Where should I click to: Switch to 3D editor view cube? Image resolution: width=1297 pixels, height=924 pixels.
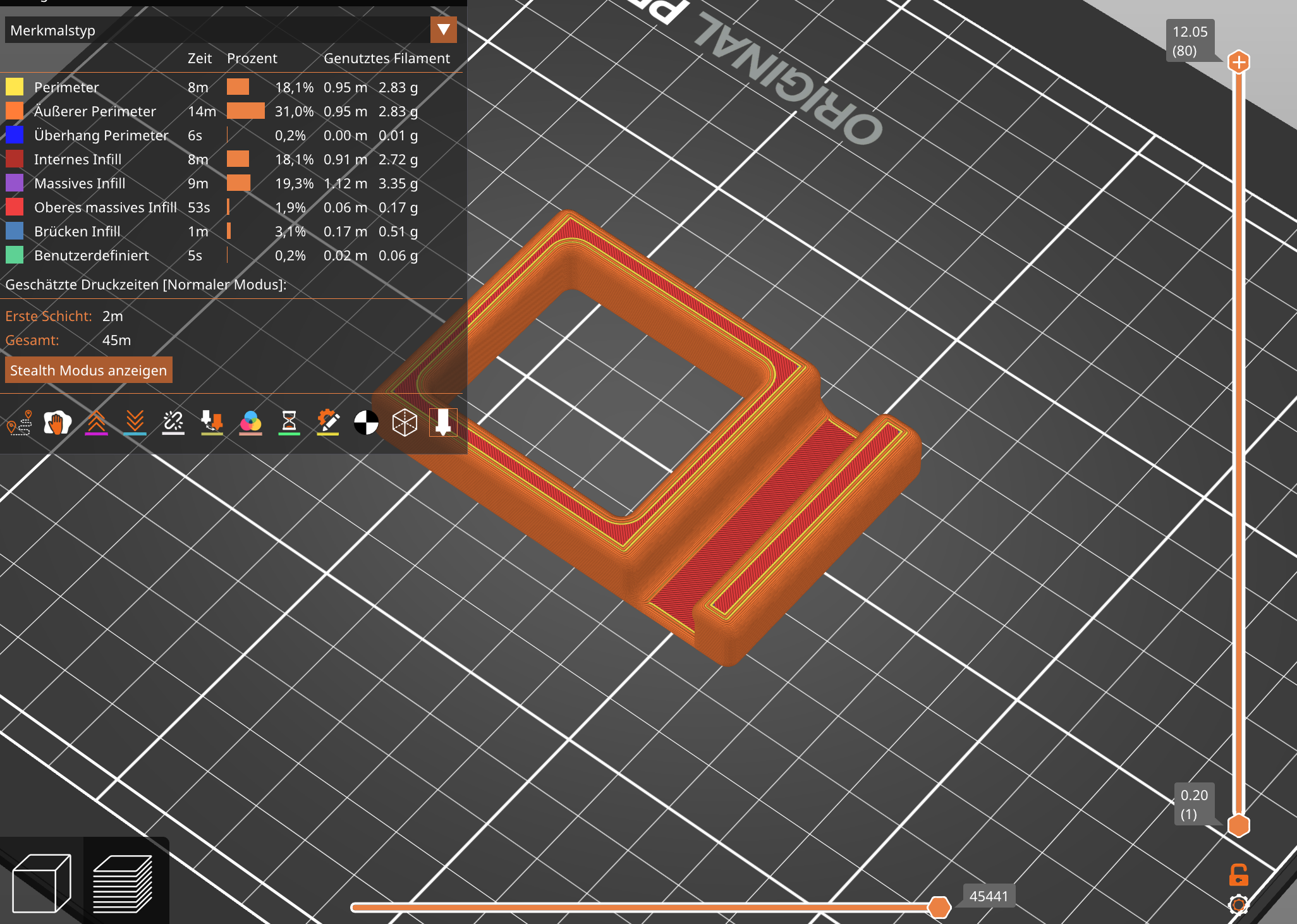pyautogui.click(x=42, y=882)
